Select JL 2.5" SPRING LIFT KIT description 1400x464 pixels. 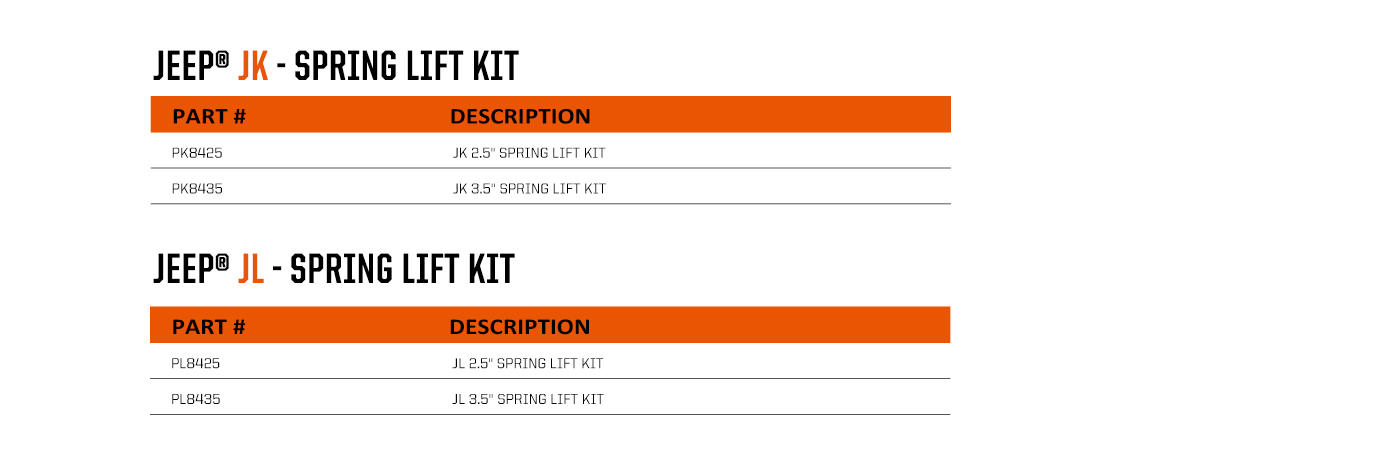coord(528,364)
